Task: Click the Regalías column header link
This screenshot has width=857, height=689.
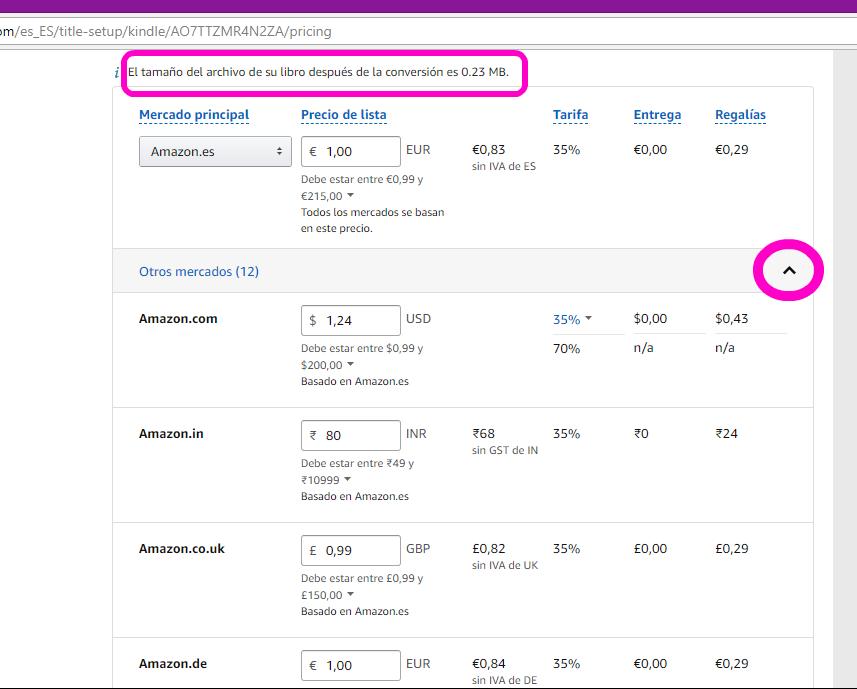Action: pos(740,115)
